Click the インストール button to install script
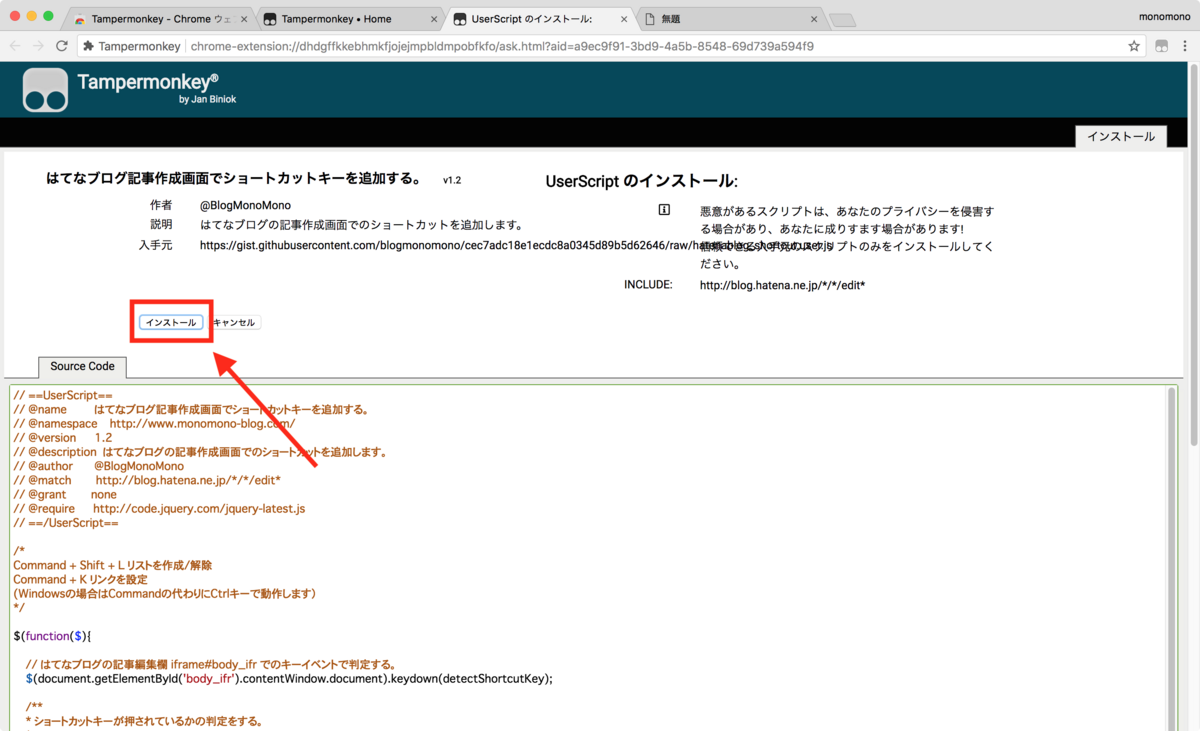 (171, 323)
